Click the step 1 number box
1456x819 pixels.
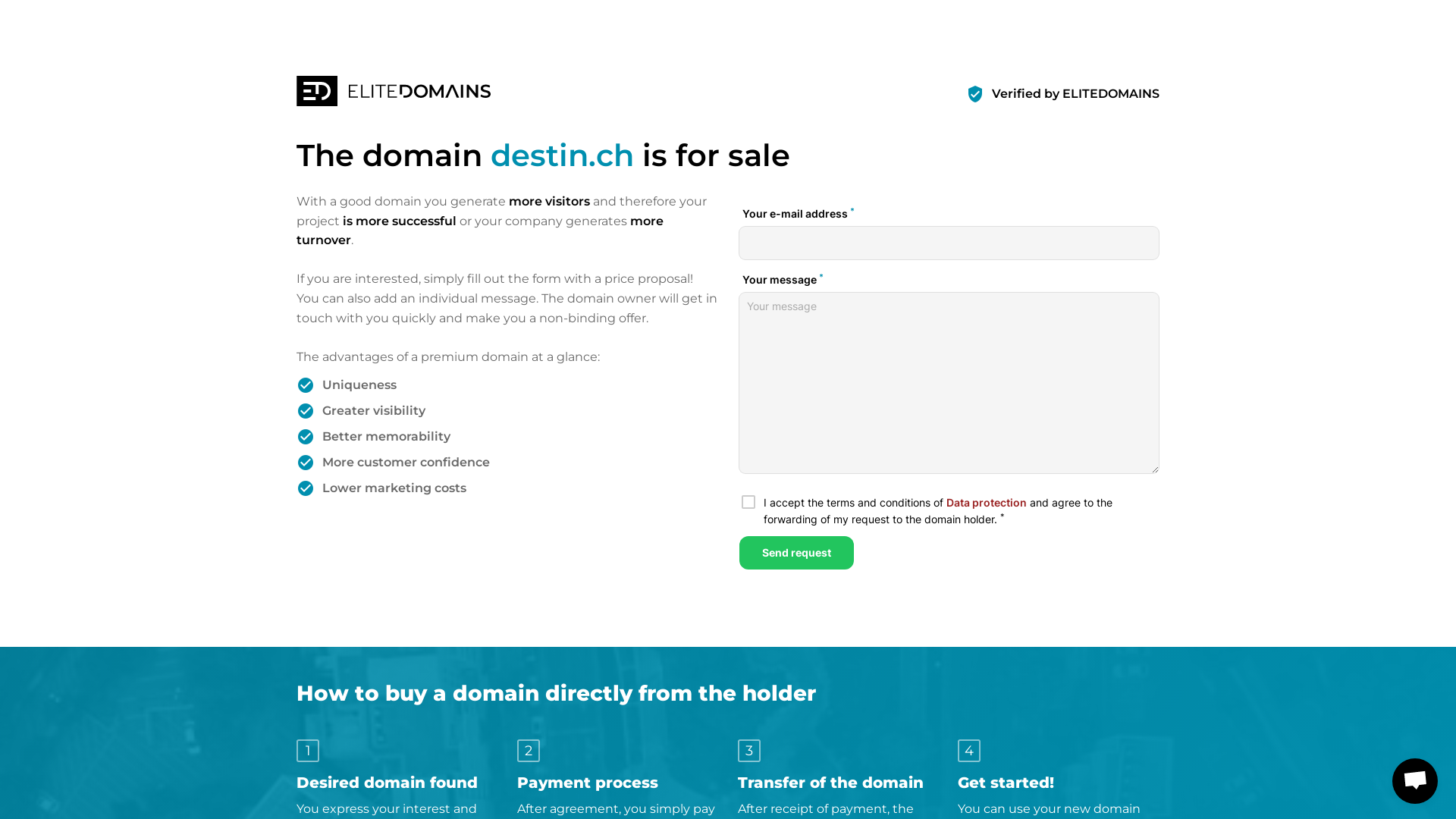coord(308,751)
